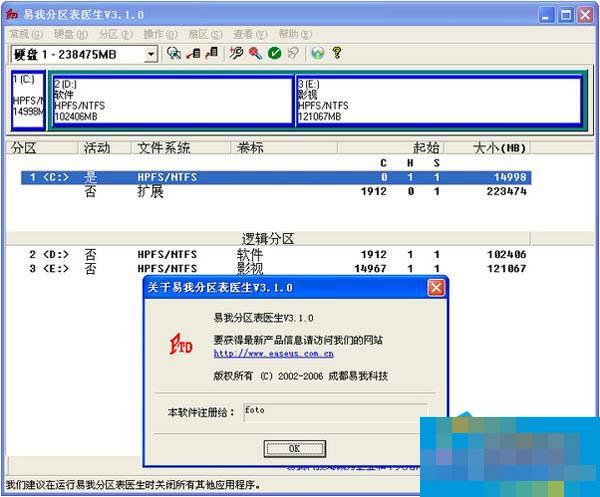This screenshot has height=497, width=600.
Task: Click the 卷标 column header
Action: [x=284, y=148]
